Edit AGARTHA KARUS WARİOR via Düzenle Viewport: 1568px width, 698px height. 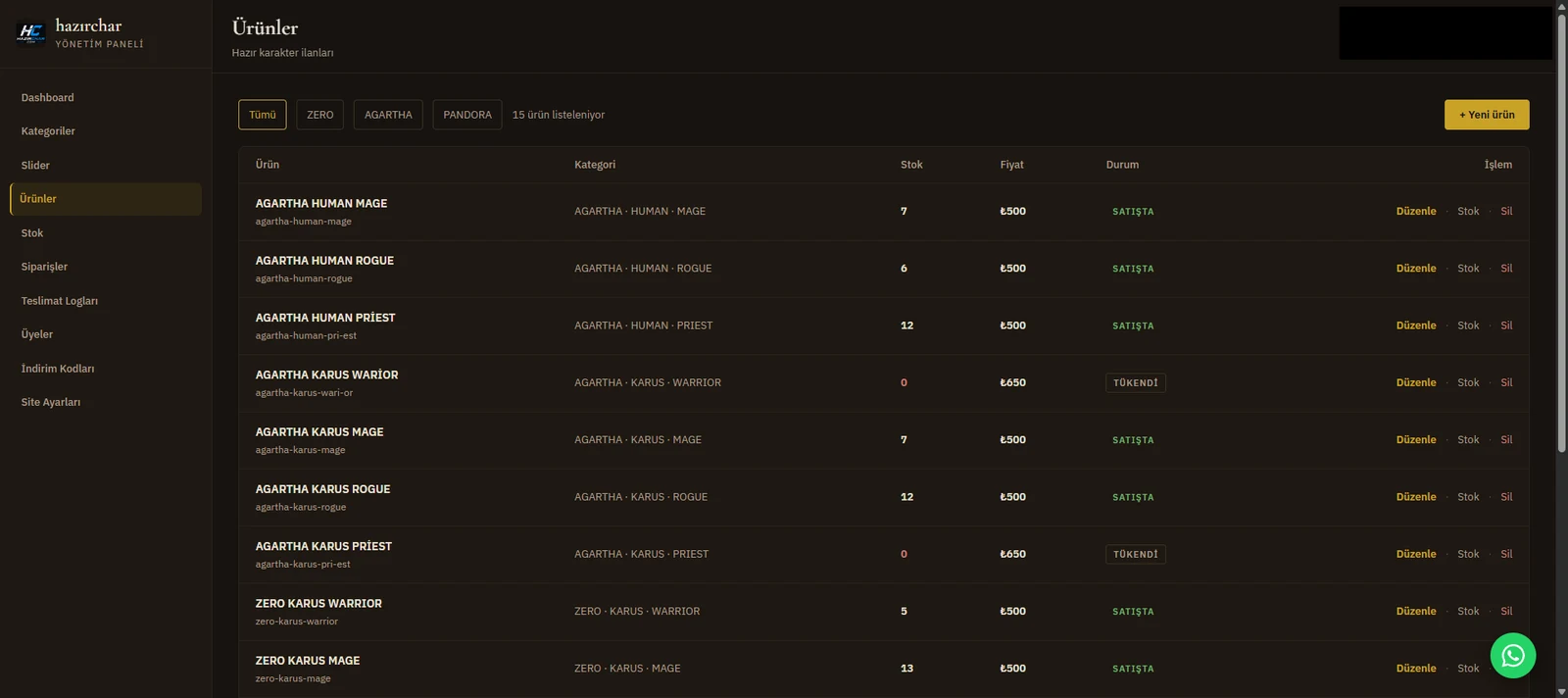tap(1416, 383)
